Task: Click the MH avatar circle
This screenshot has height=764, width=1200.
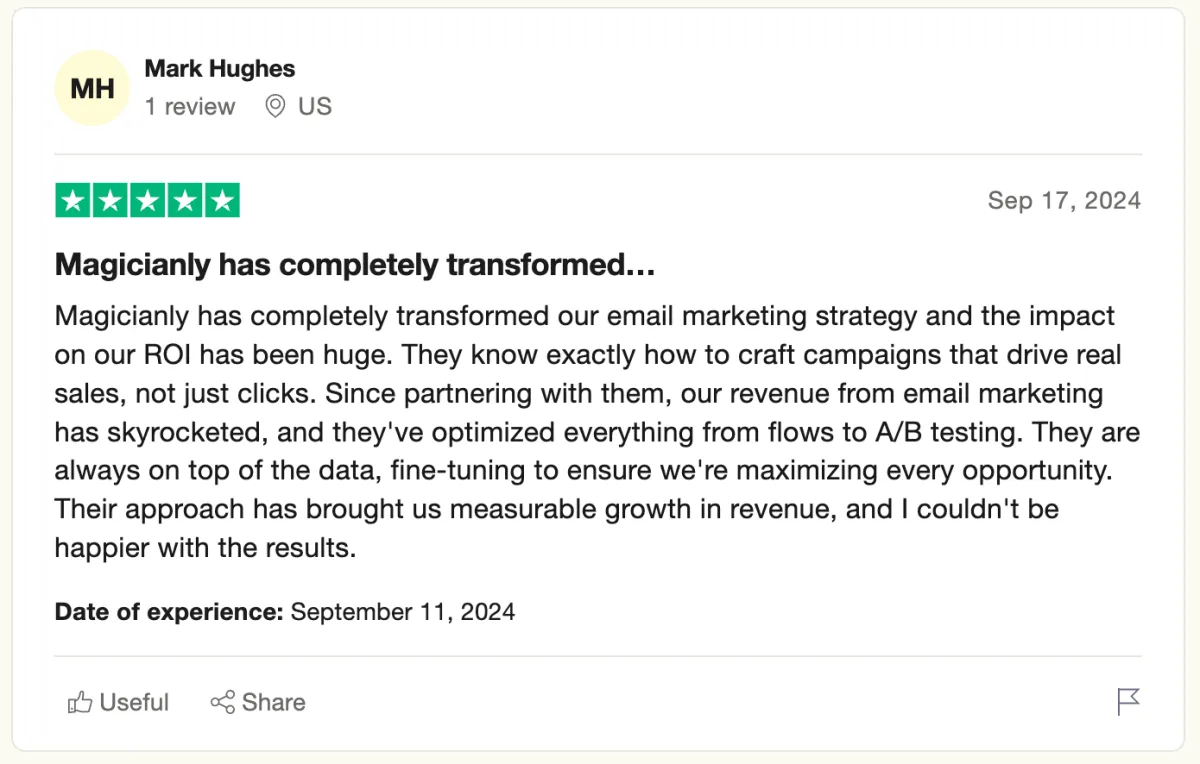Action: [92, 88]
